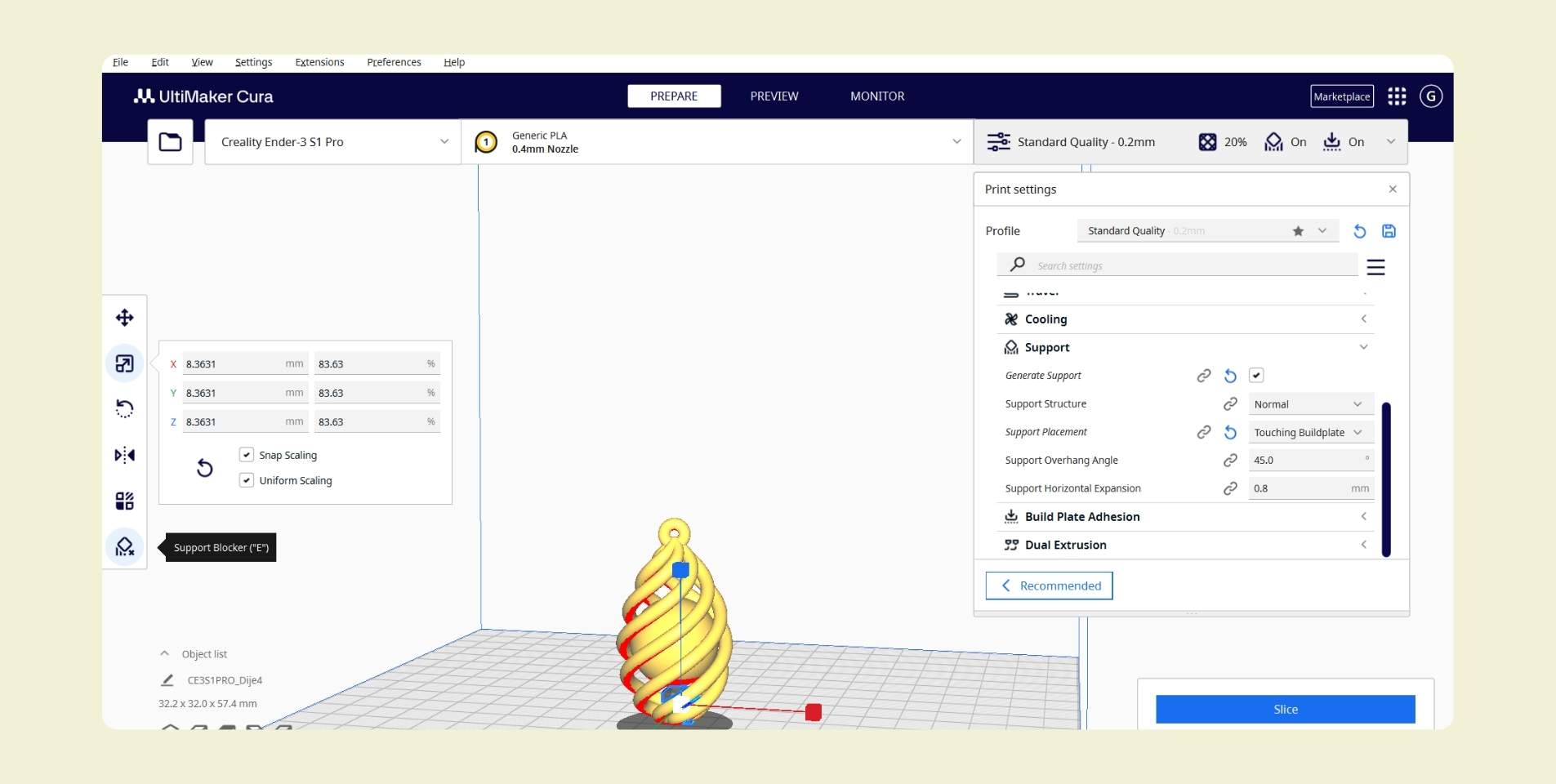The image size is (1556, 784).
Task: Click the support On icon in header
Action: pos(1273,142)
